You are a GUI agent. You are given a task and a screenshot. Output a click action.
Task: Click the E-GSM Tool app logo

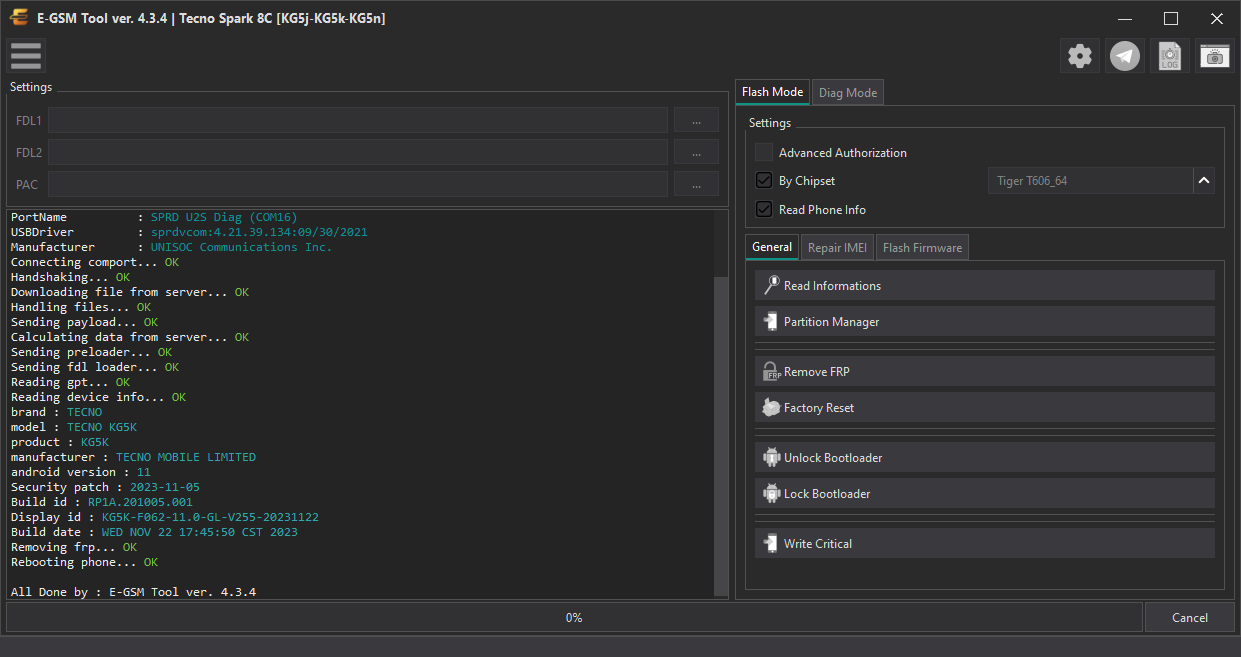click(x=19, y=18)
